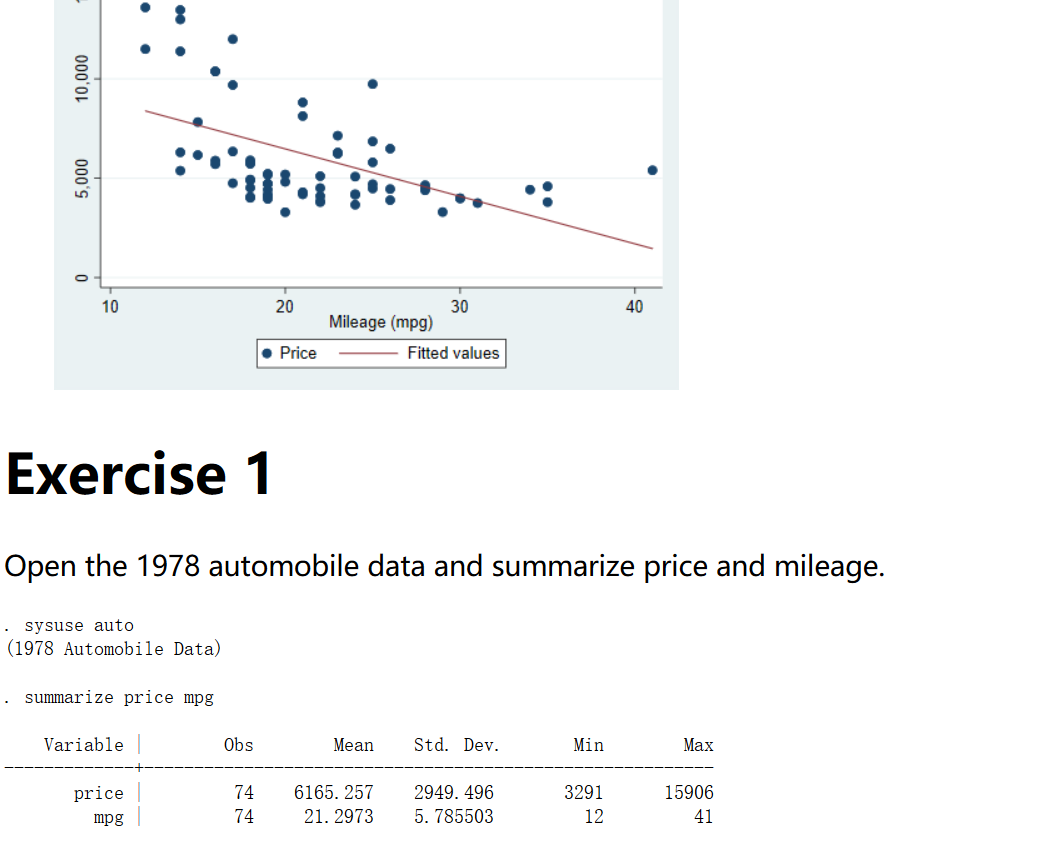This screenshot has height=846, width=1043.
Task: Click the rightmost data point near 40 mpg
Action: pyautogui.click(x=652, y=170)
